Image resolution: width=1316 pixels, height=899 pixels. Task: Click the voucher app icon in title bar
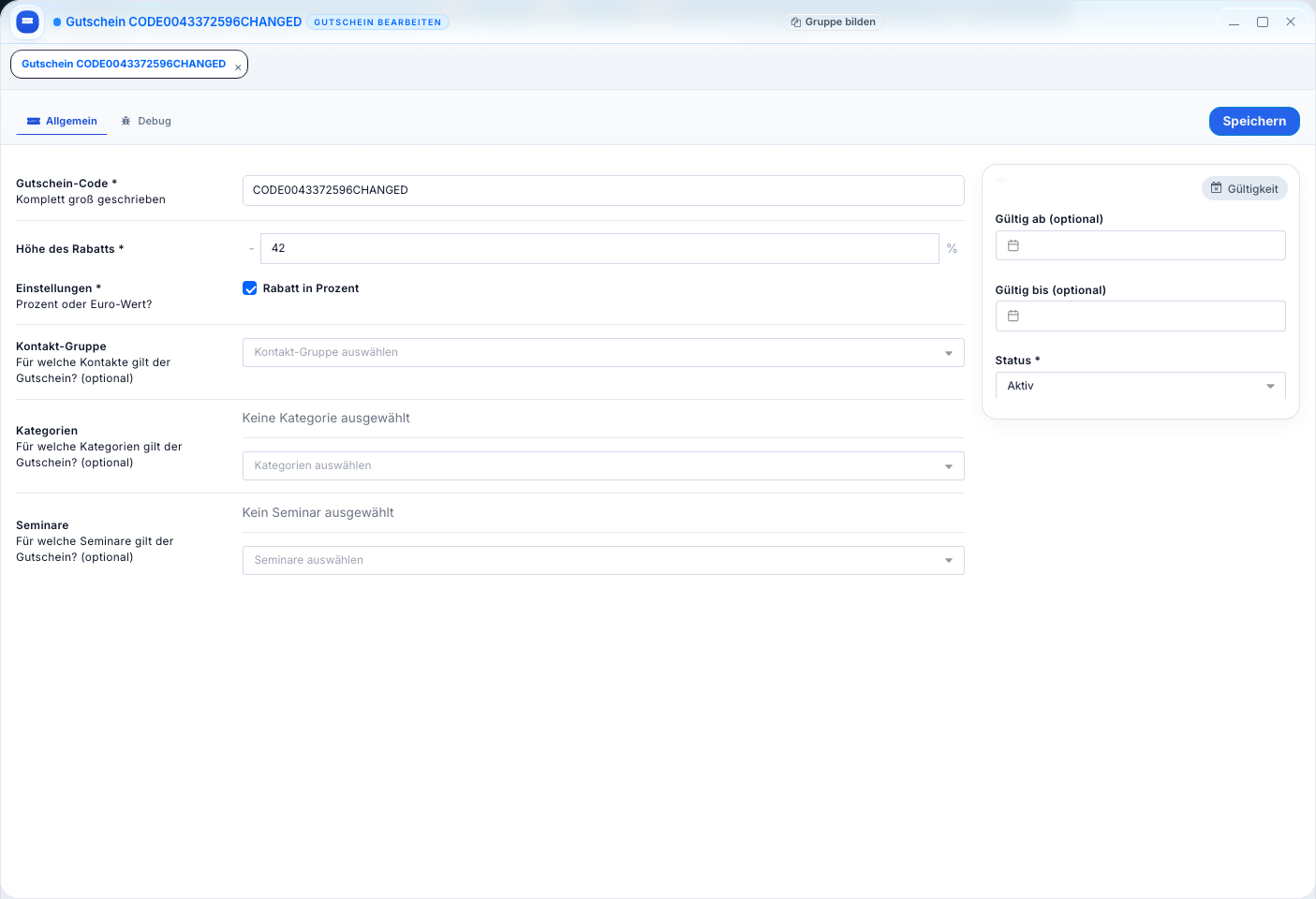pos(27,22)
